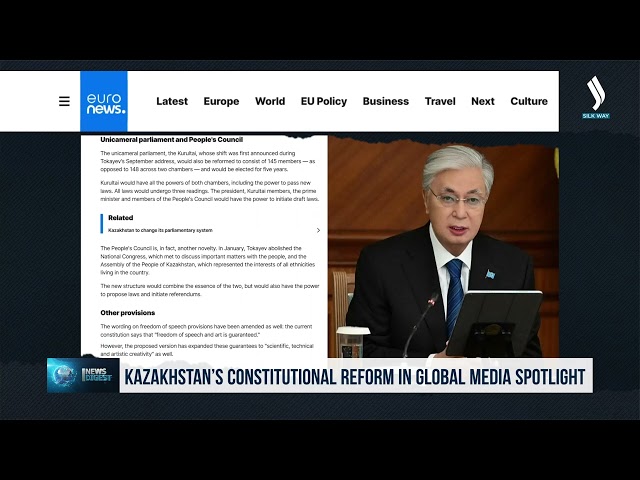Click paragraph starting 'The unicameral parliament, the Kurultai'
640x480 pixels.
pos(208,161)
